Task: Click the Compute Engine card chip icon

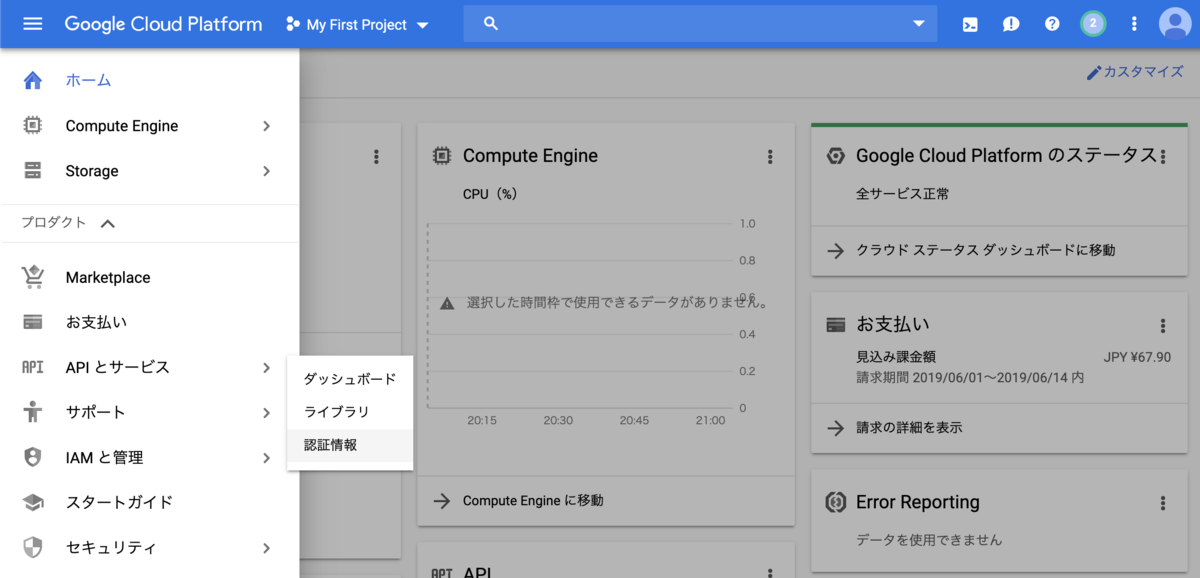Action: click(440, 156)
